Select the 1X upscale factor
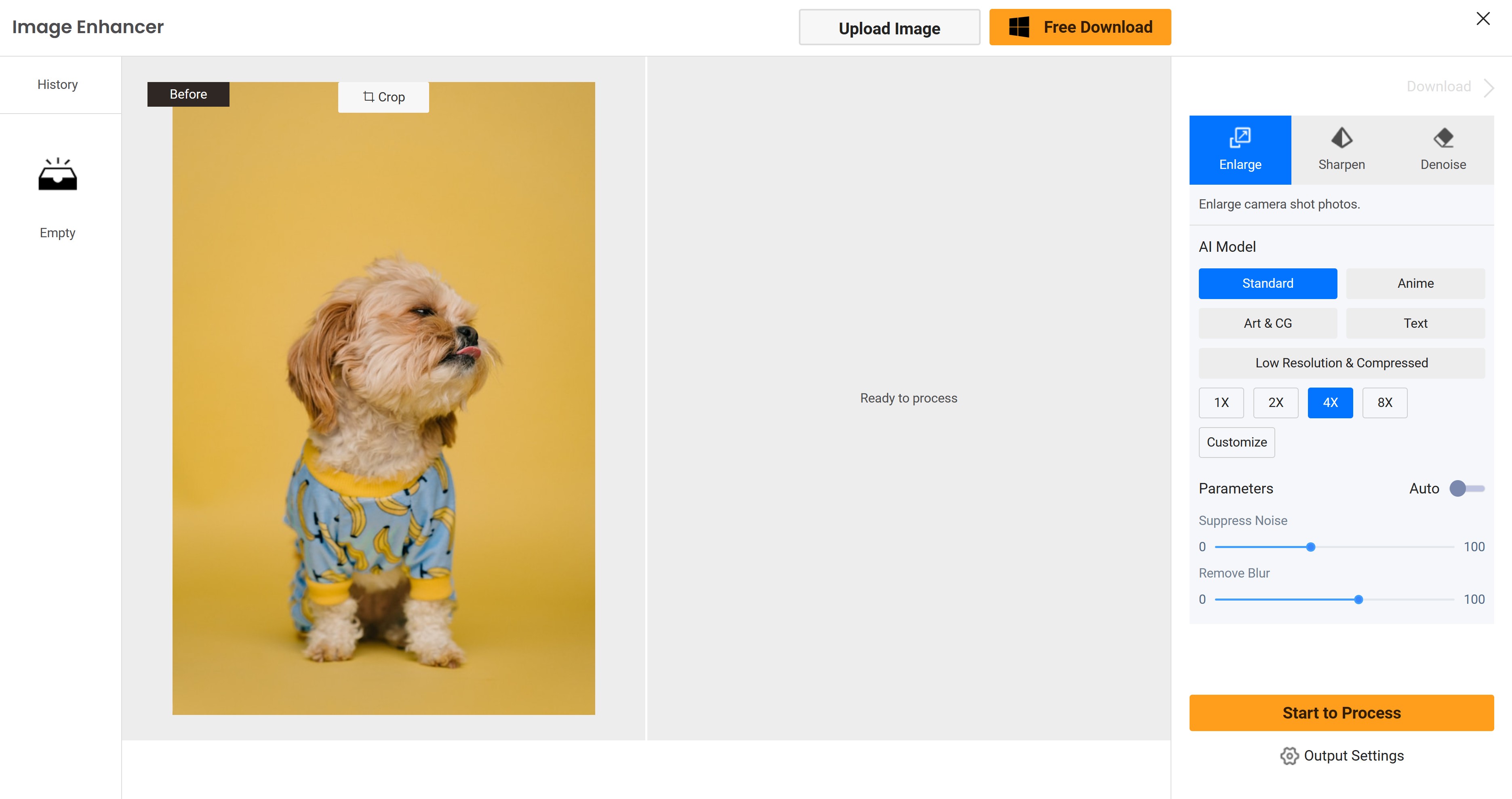Screen dimensions: 1512x799 1221,403
